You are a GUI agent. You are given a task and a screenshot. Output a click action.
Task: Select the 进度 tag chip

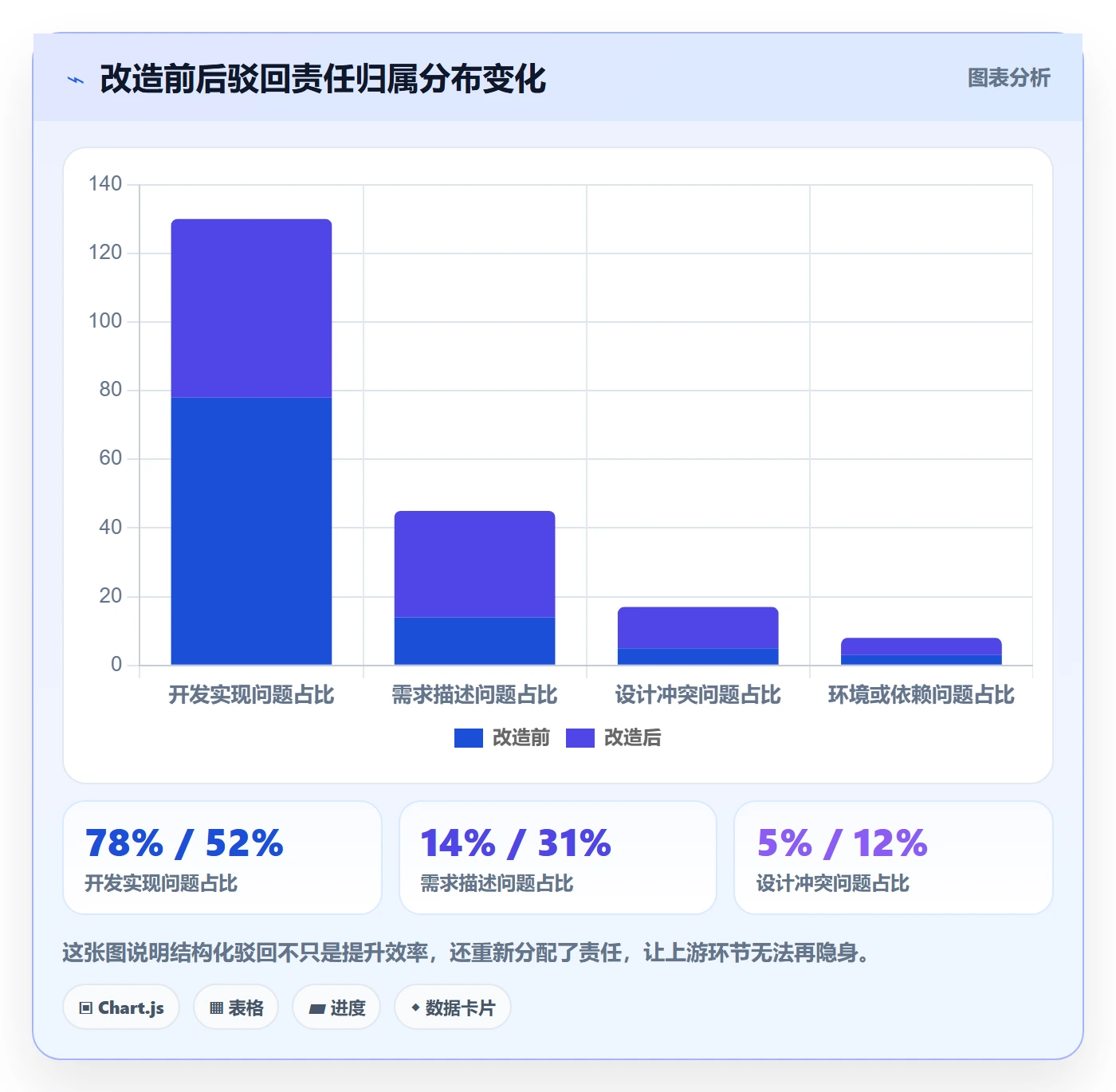pos(336,1008)
